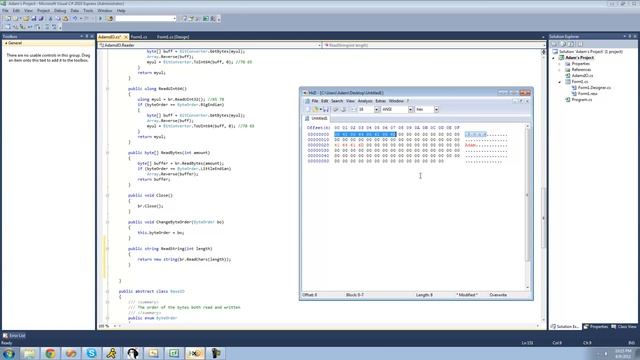Click the HxD vertical scrollbar

[x=527, y=207]
